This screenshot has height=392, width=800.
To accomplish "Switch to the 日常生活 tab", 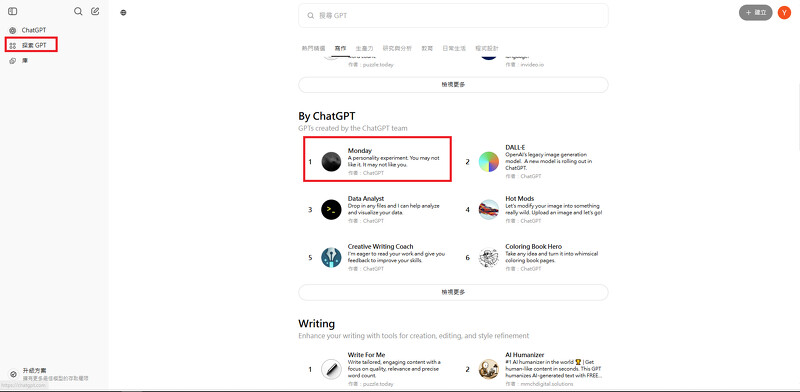I will click(x=454, y=48).
